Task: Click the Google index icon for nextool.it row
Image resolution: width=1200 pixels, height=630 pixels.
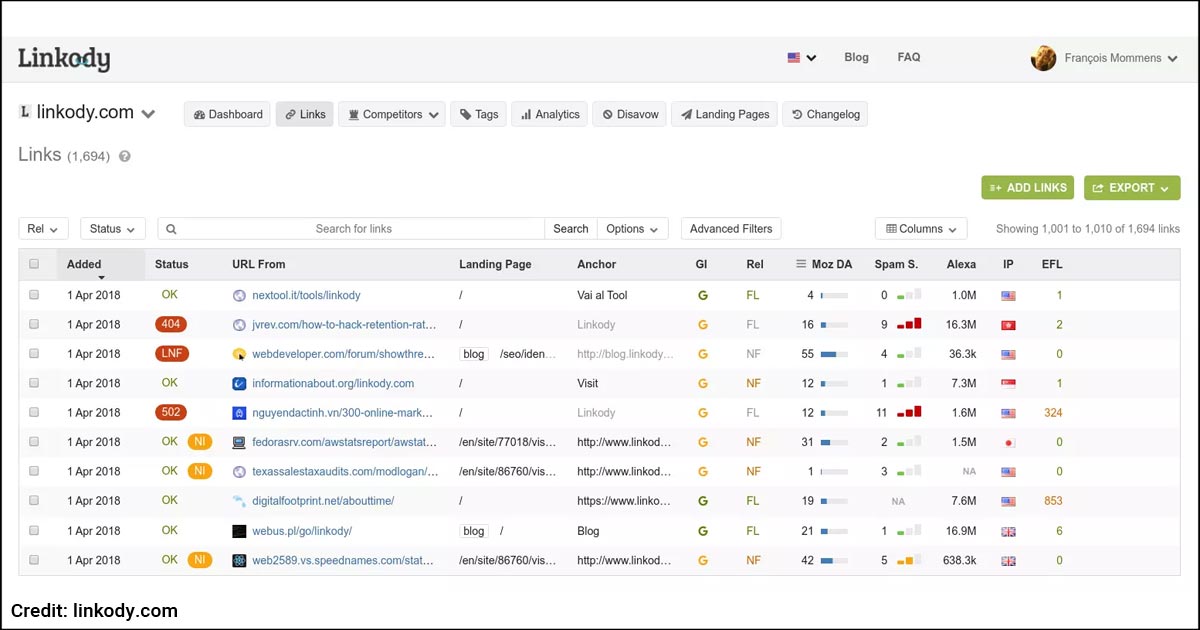Action: 702,296
